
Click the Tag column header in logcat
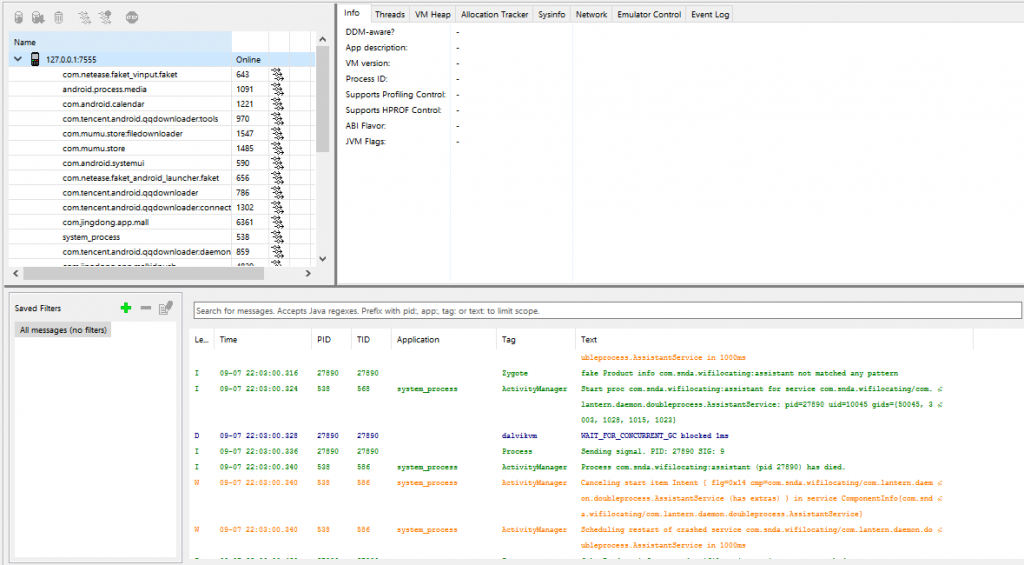point(536,340)
